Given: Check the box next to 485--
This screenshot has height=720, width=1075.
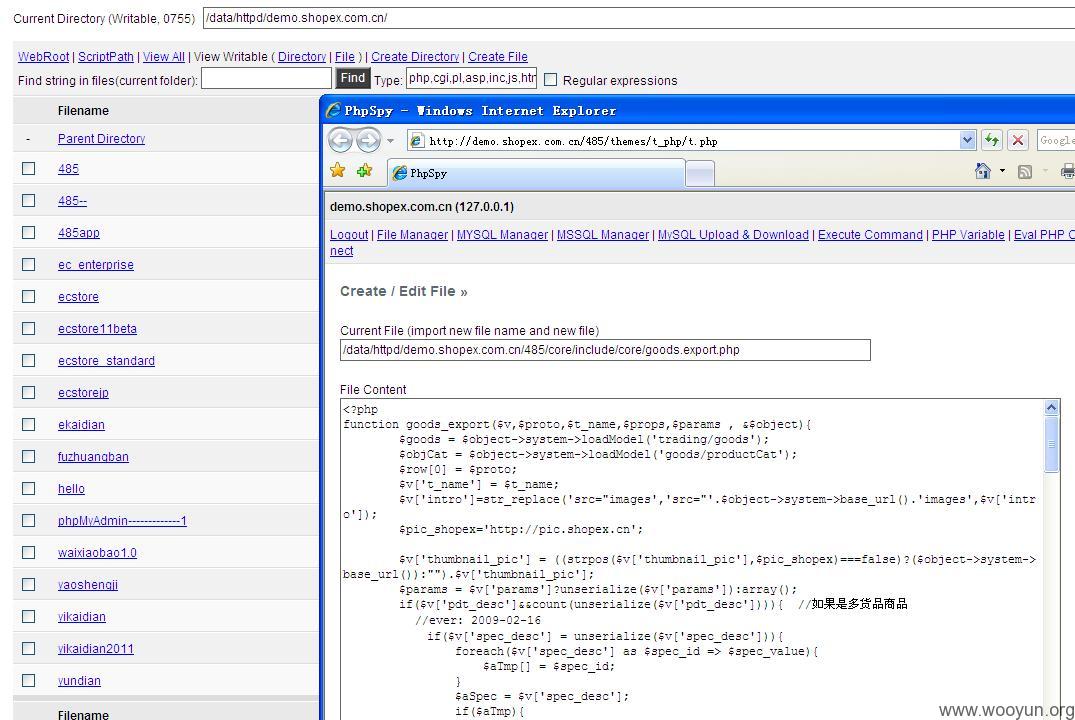Looking at the screenshot, I should [29, 200].
